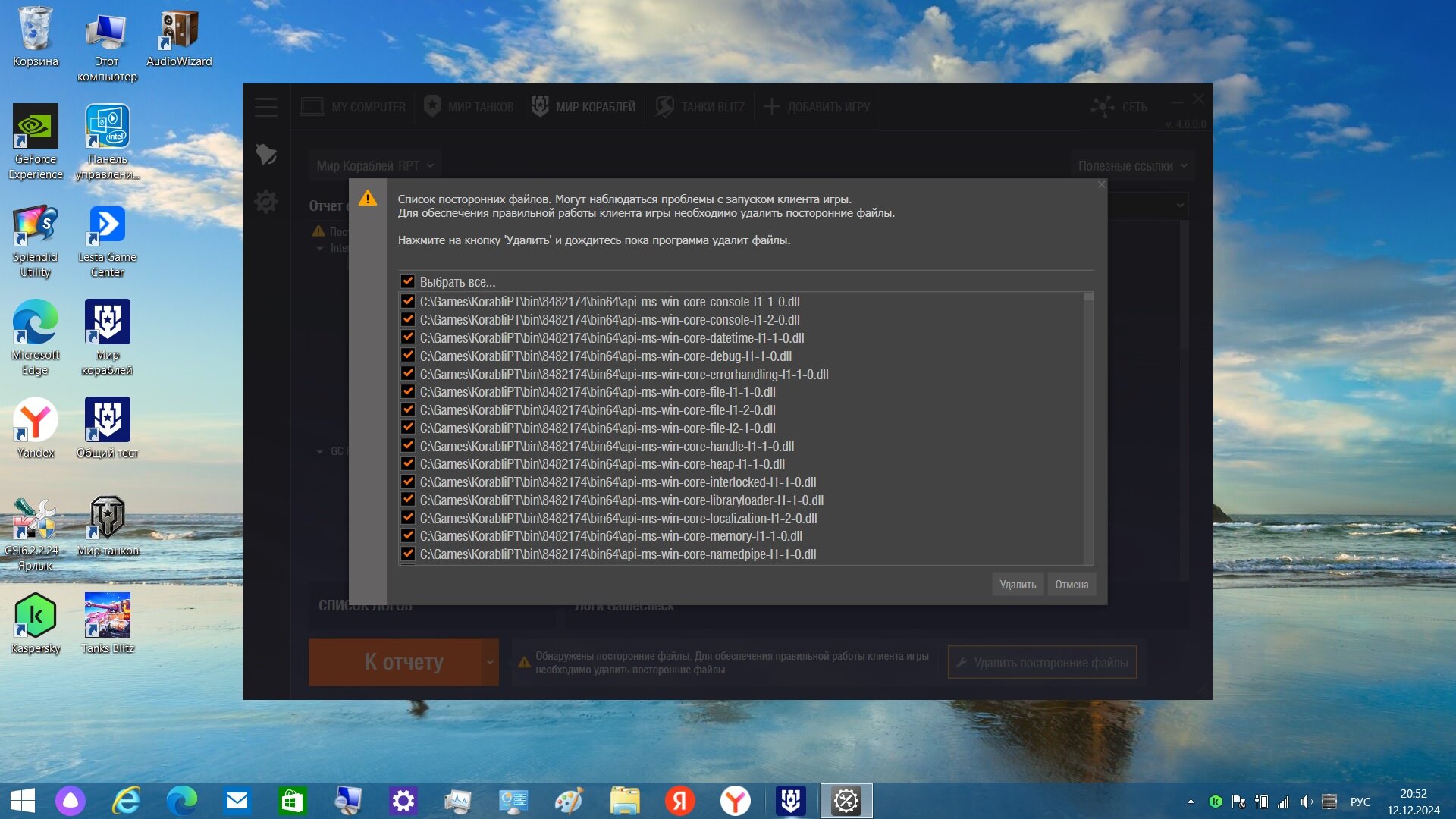Screen dimensions: 1456x819
Task: Close the foreign files dialog with X
Action: coord(1102,184)
